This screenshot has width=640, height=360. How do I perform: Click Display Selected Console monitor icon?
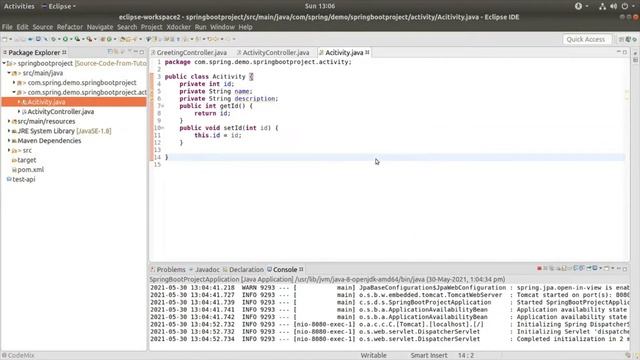pyautogui.click(x=595, y=269)
